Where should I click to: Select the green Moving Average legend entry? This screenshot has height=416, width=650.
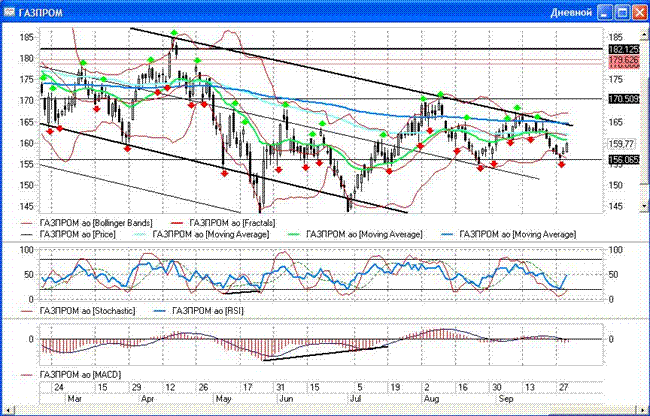click(356, 234)
